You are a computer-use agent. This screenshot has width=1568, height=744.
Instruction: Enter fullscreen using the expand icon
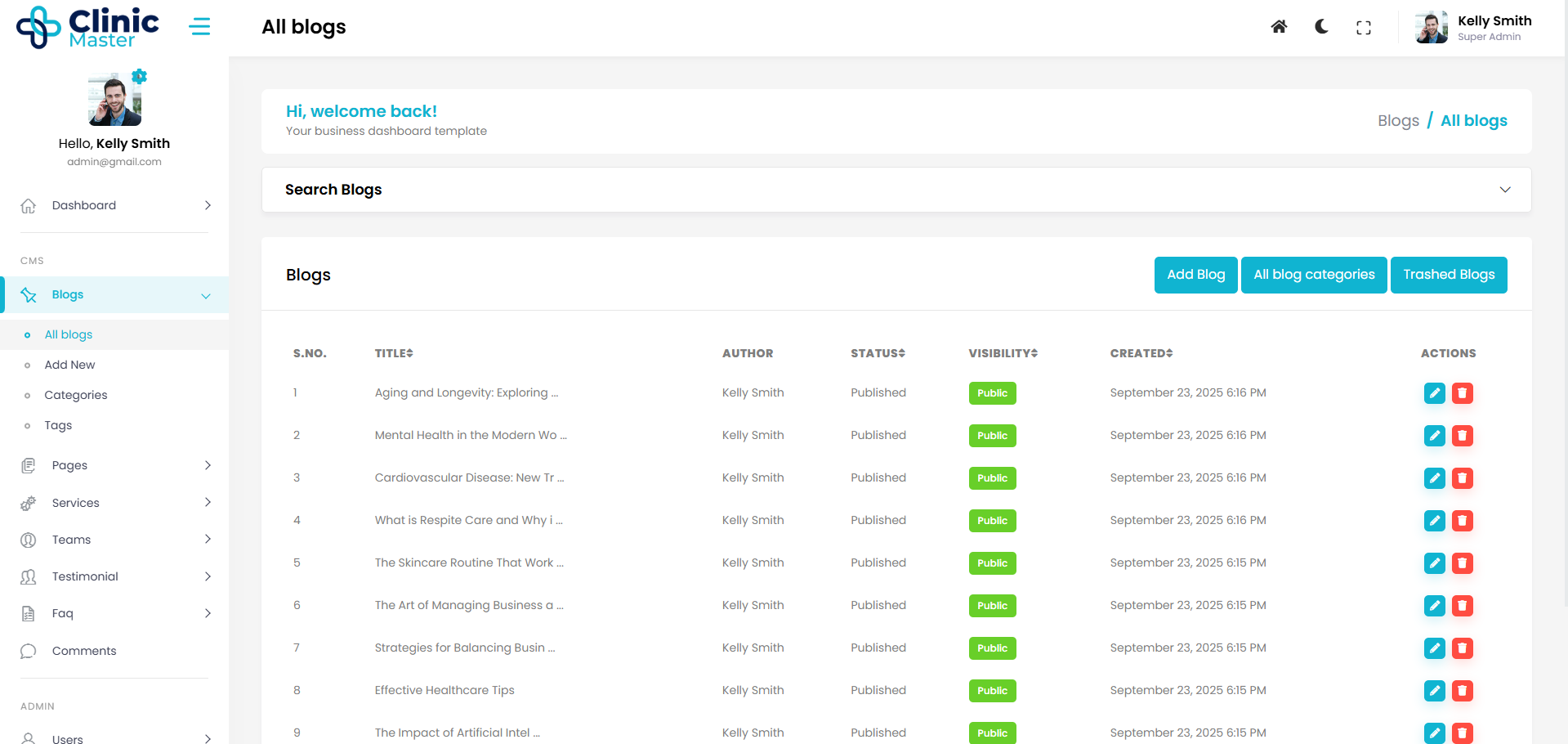point(1363,28)
